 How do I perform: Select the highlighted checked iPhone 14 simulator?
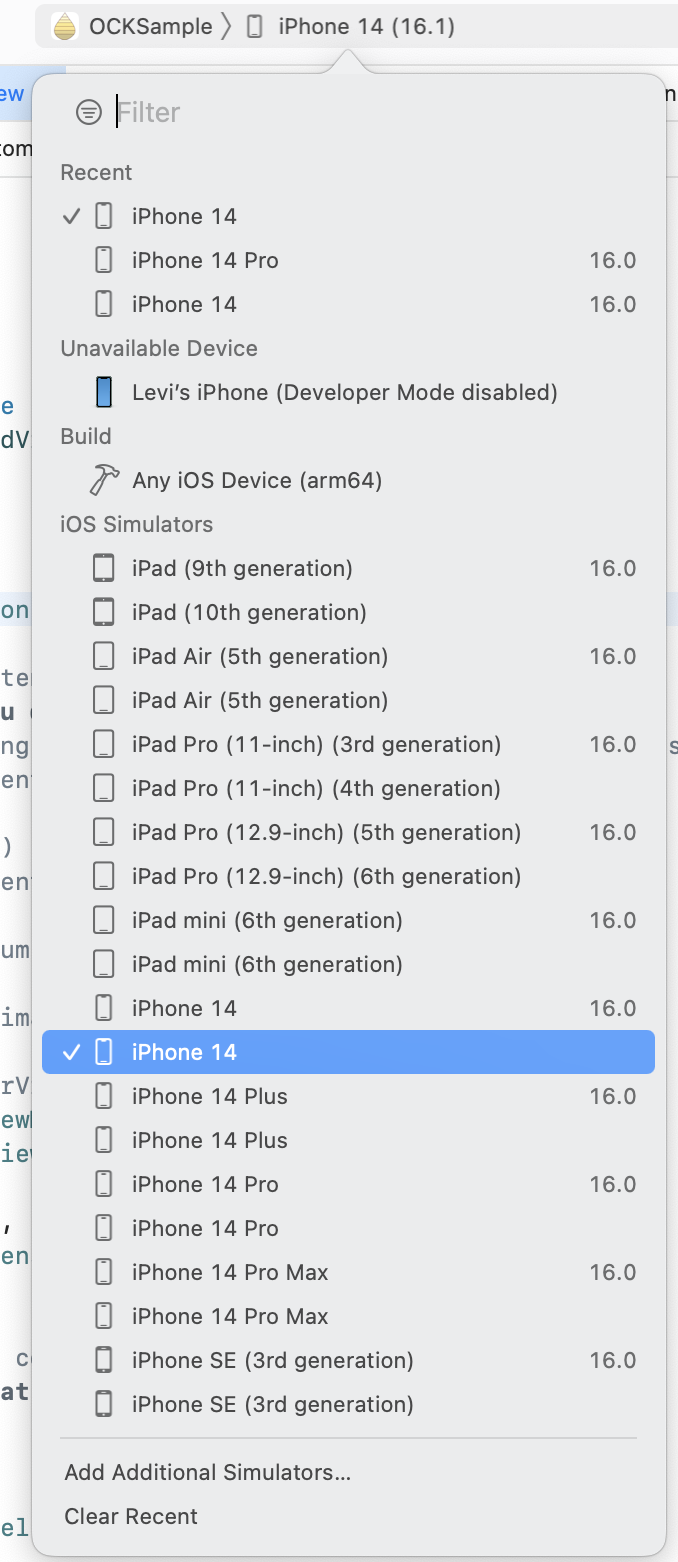pyautogui.click(x=348, y=1052)
